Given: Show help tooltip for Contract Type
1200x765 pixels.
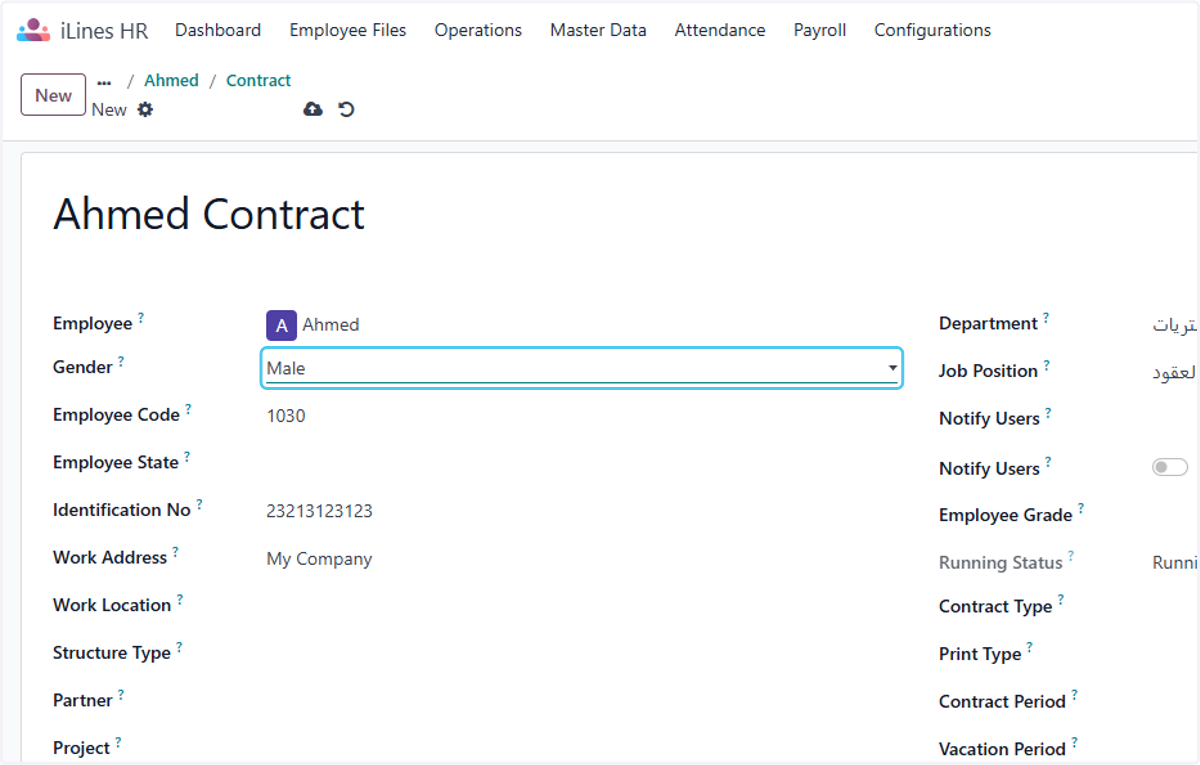Looking at the screenshot, I should pyautogui.click(x=1061, y=600).
